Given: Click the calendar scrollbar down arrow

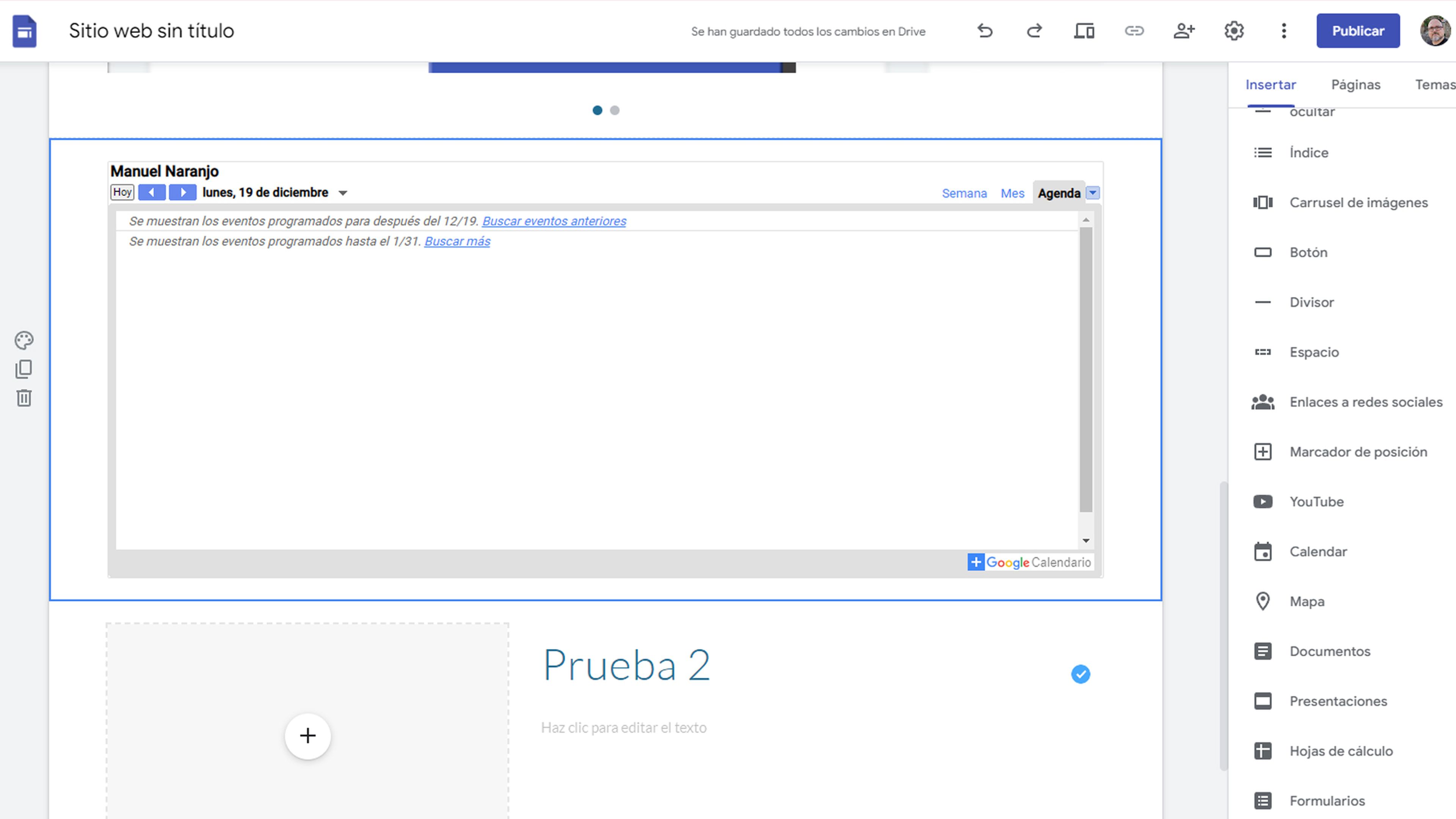Looking at the screenshot, I should pos(1086,540).
